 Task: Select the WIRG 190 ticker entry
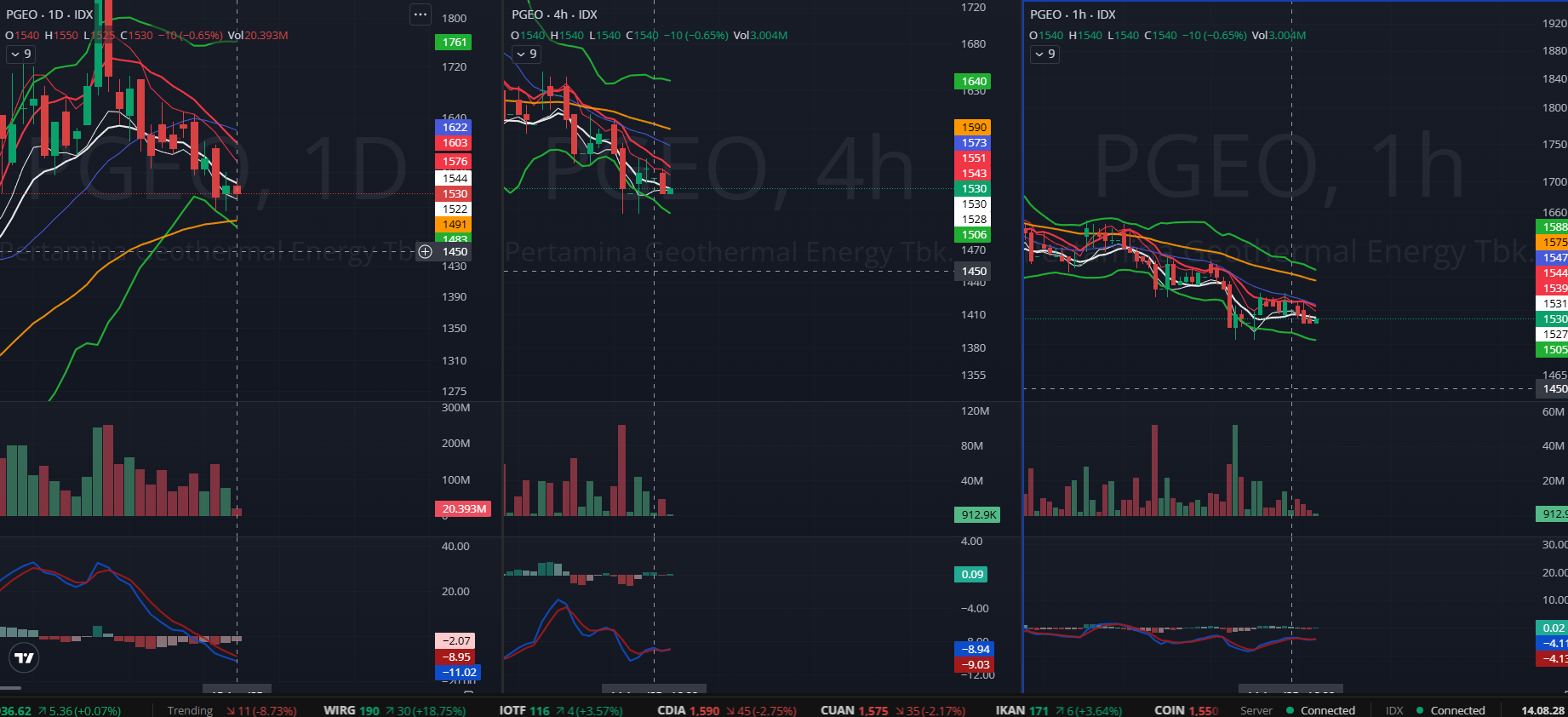(394, 710)
